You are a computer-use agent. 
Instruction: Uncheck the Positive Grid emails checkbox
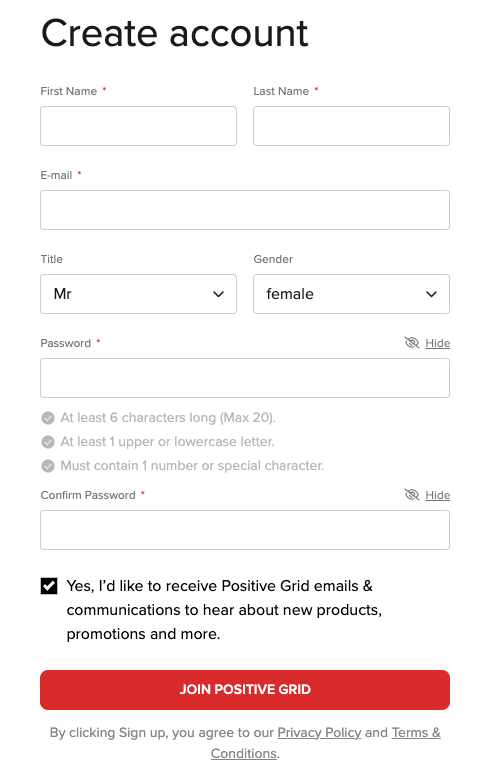coord(49,586)
